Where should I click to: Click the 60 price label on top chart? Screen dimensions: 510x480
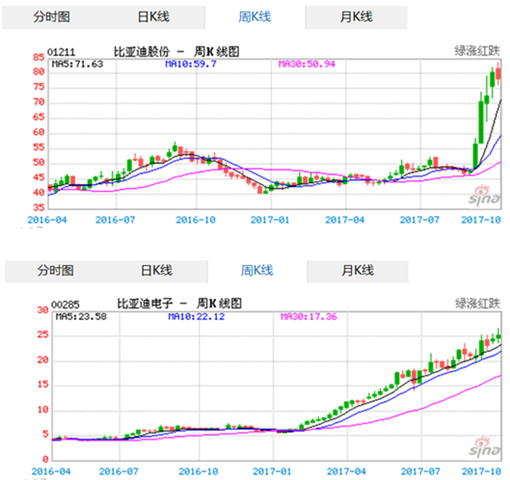click(x=39, y=133)
